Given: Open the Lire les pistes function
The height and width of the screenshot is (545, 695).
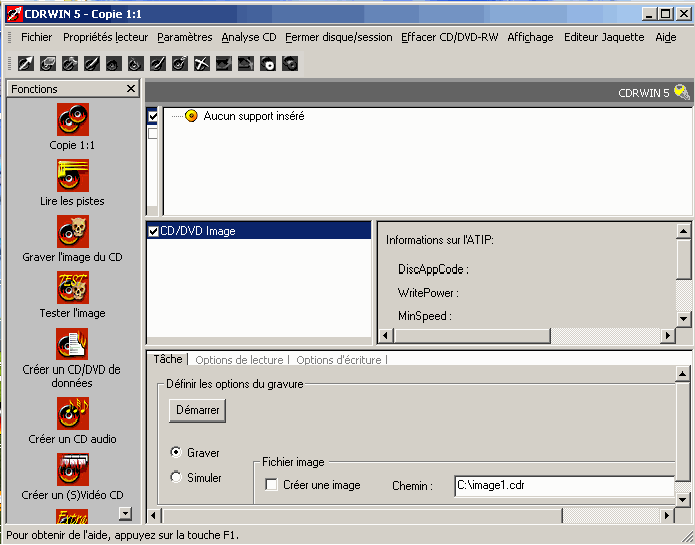Looking at the screenshot, I should [73, 175].
